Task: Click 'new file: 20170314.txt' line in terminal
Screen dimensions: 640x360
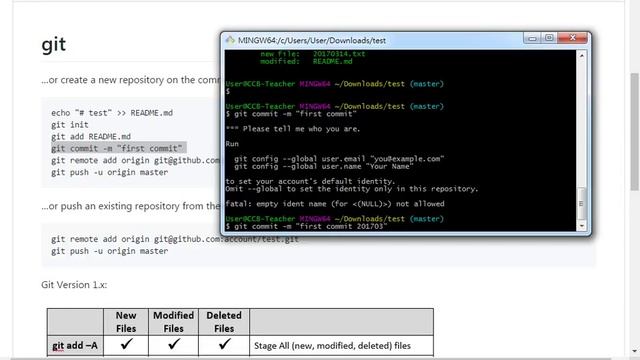Action: (x=313, y=54)
